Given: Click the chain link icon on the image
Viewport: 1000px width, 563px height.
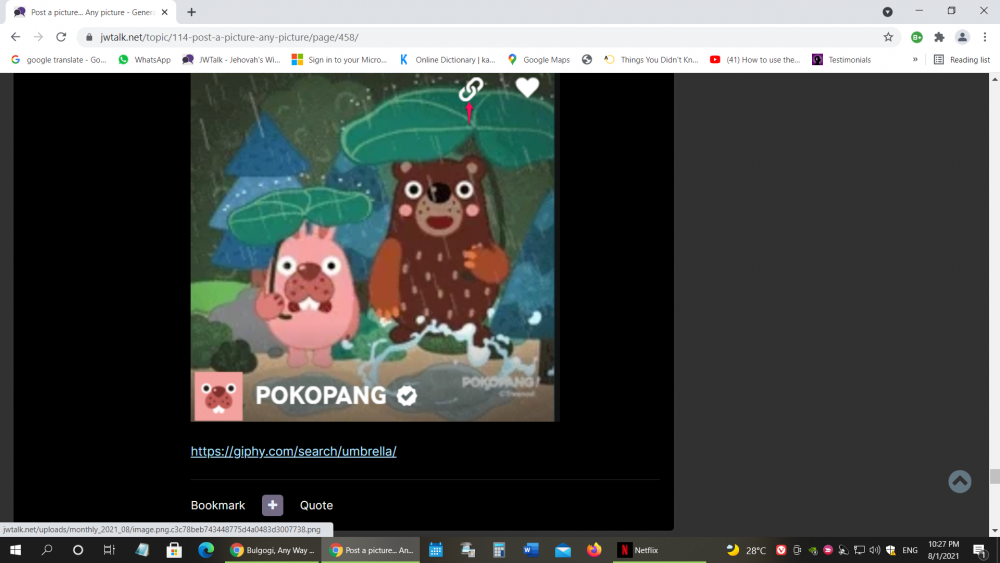Looking at the screenshot, I should tap(470, 89).
